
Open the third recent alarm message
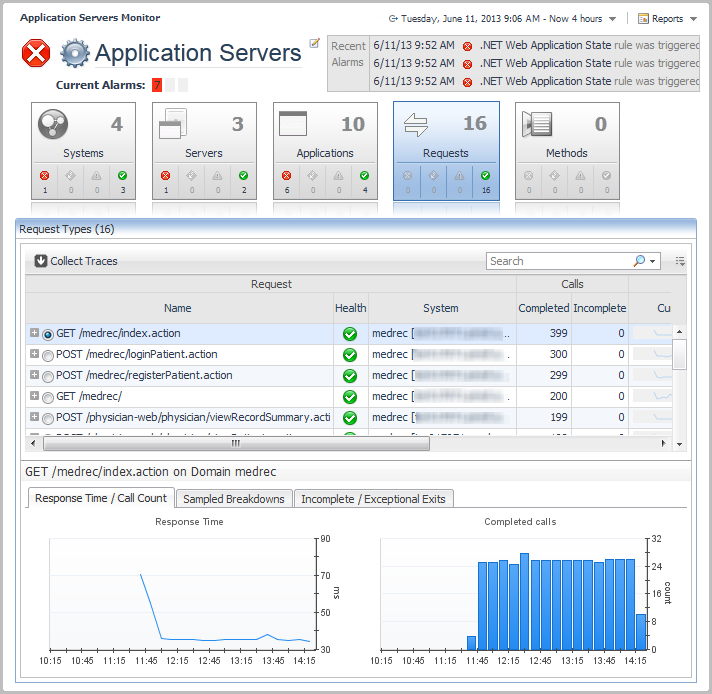click(589, 81)
